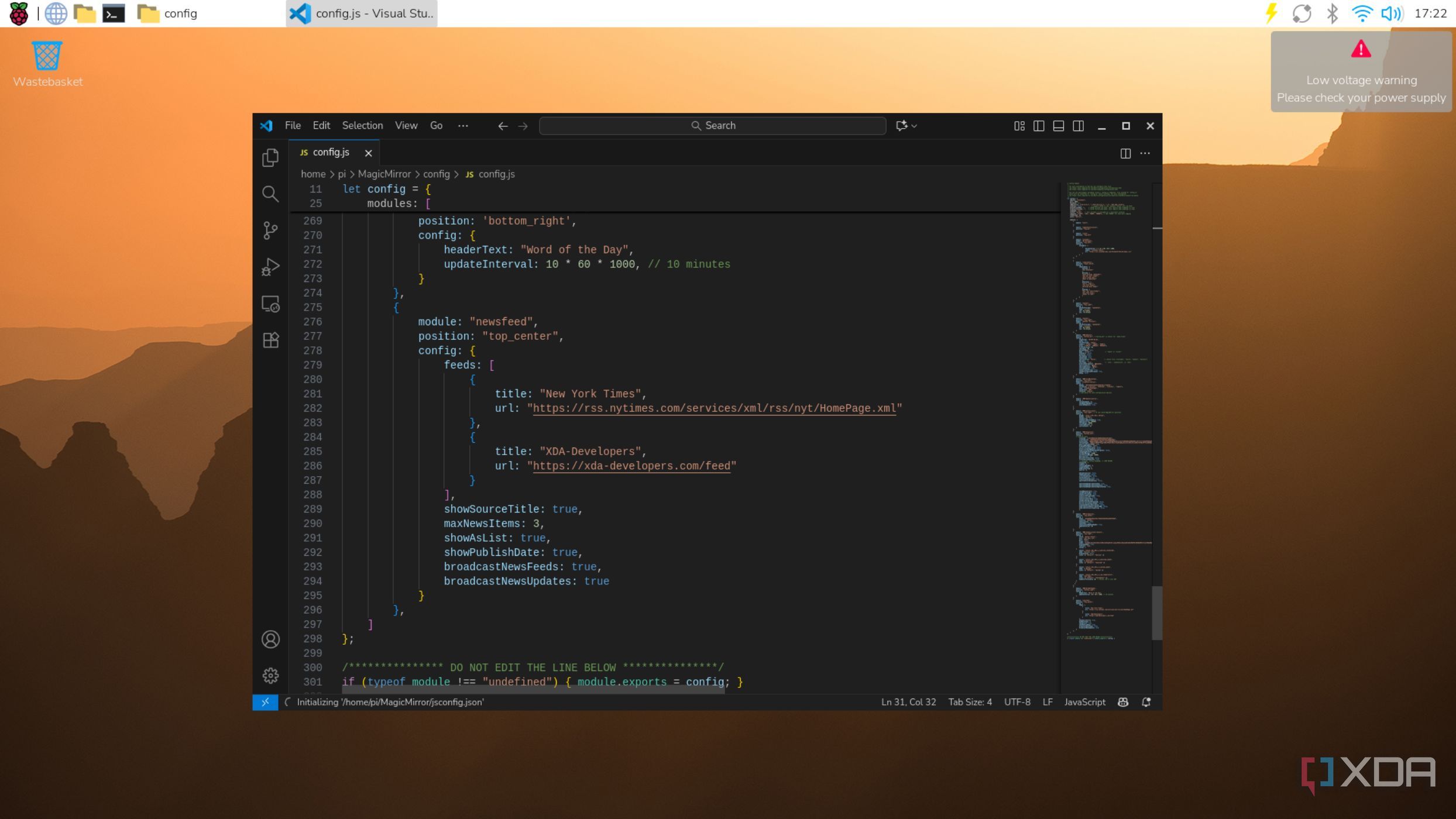Open the Edit menu
This screenshot has width=1456, height=819.
click(321, 126)
